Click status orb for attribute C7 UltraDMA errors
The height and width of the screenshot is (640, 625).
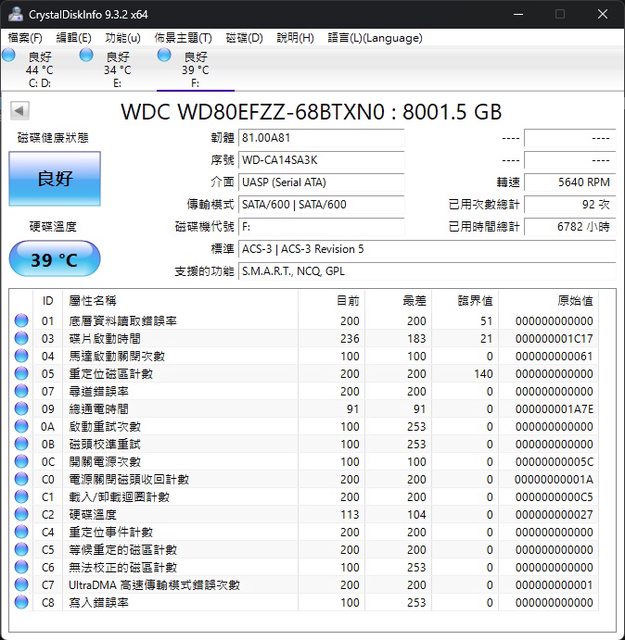(x=22, y=584)
